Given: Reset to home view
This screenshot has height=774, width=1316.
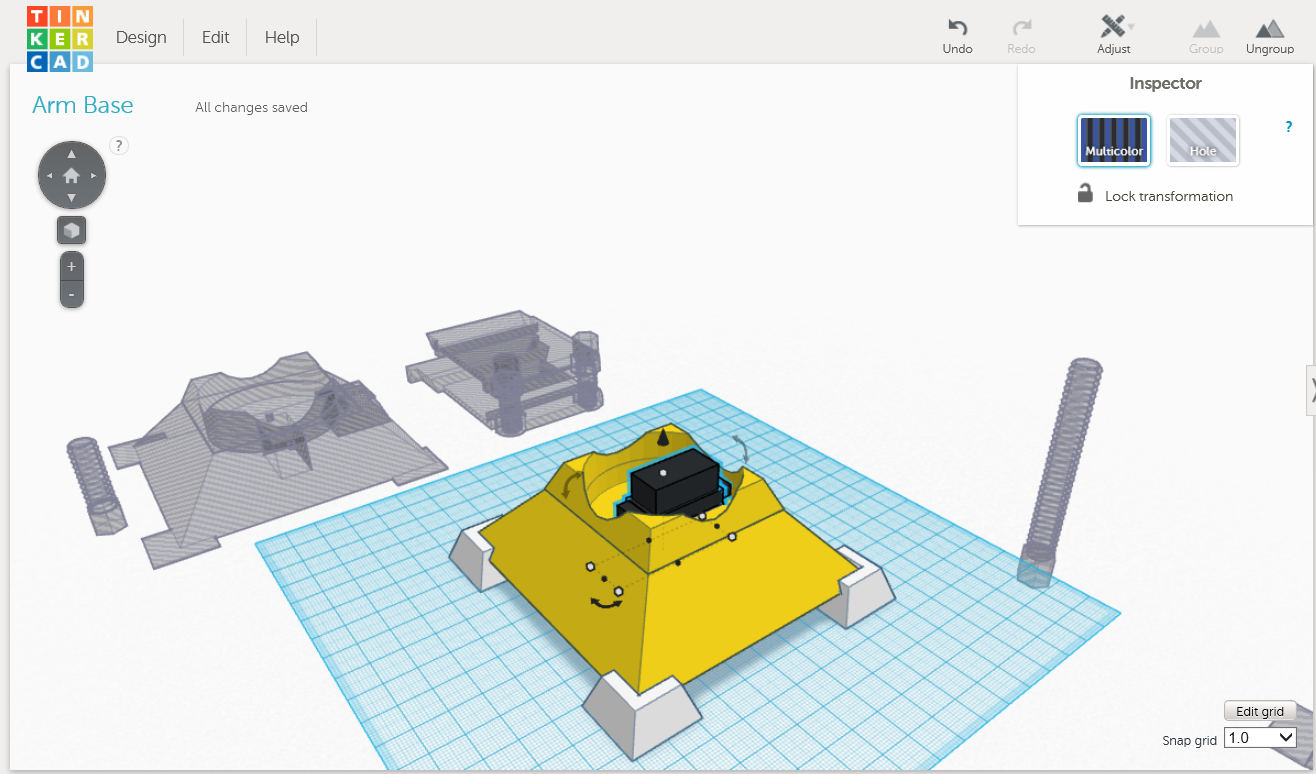Looking at the screenshot, I should [x=72, y=176].
